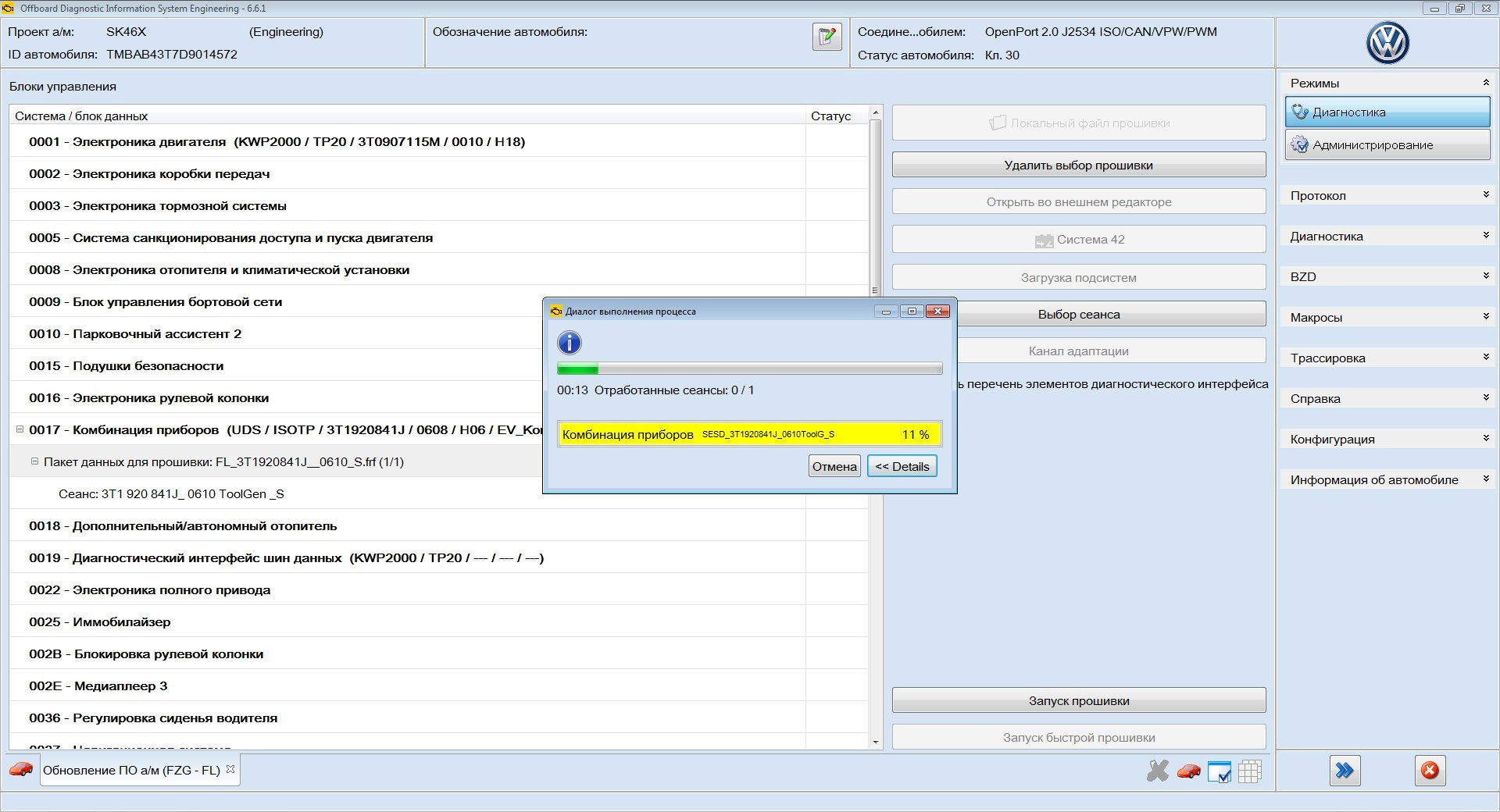Click << Details button in dialog
The width and height of the screenshot is (1500, 812).
click(902, 466)
